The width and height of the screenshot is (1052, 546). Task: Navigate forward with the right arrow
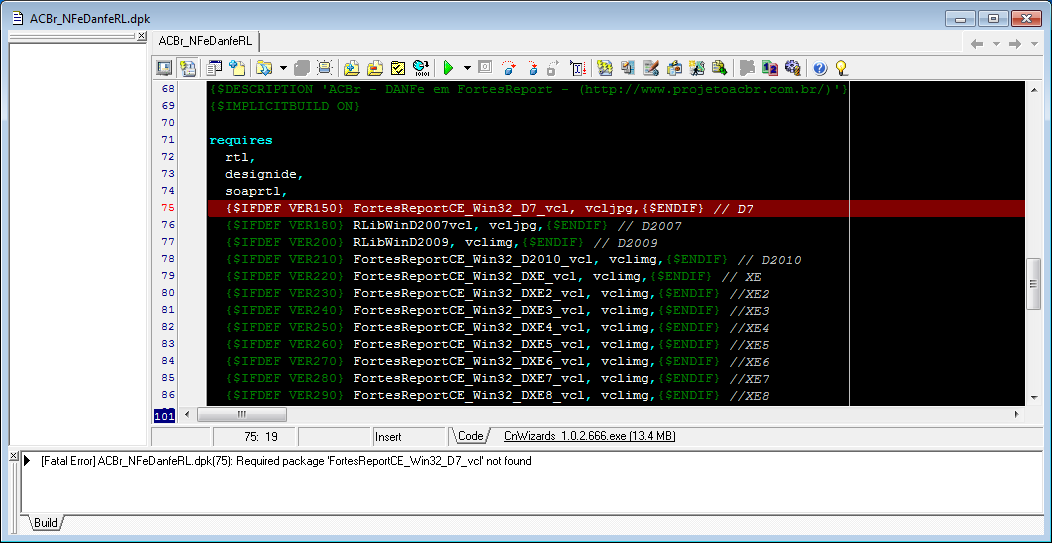pyautogui.click(x=1015, y=44)
